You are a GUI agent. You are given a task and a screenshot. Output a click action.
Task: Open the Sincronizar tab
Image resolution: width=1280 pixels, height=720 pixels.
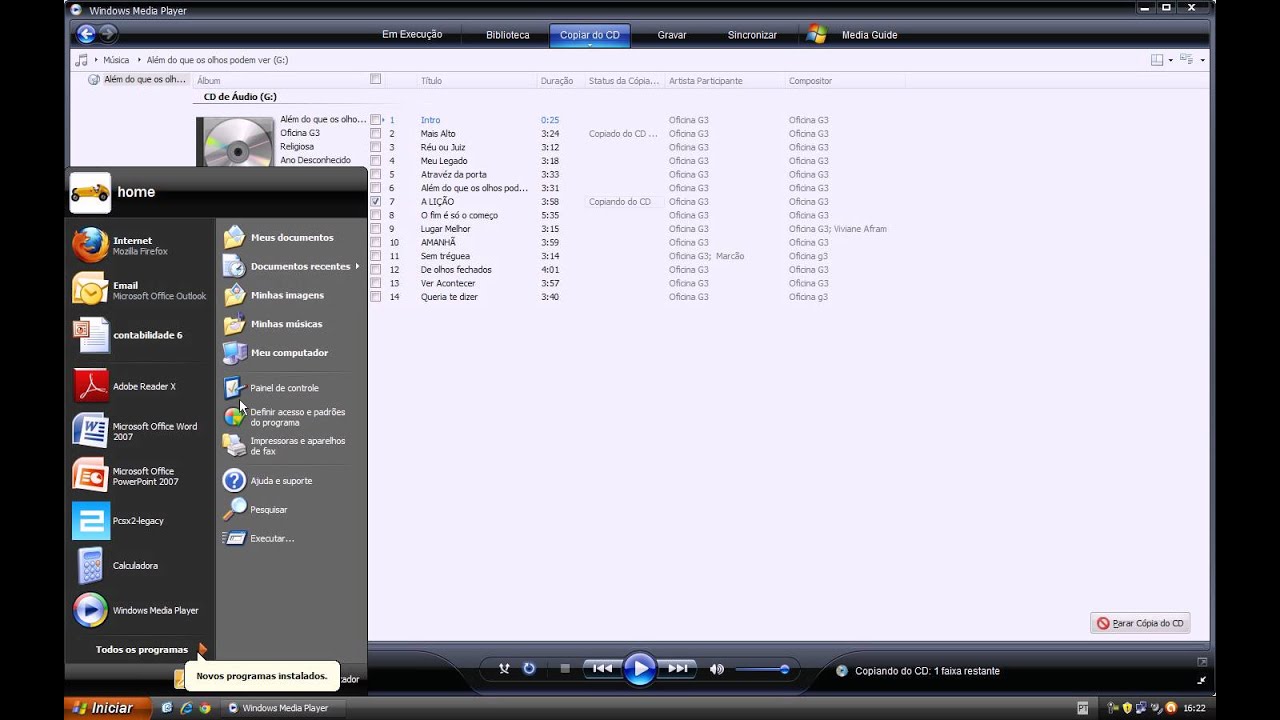pyautogui.click(x=752, y=35)
